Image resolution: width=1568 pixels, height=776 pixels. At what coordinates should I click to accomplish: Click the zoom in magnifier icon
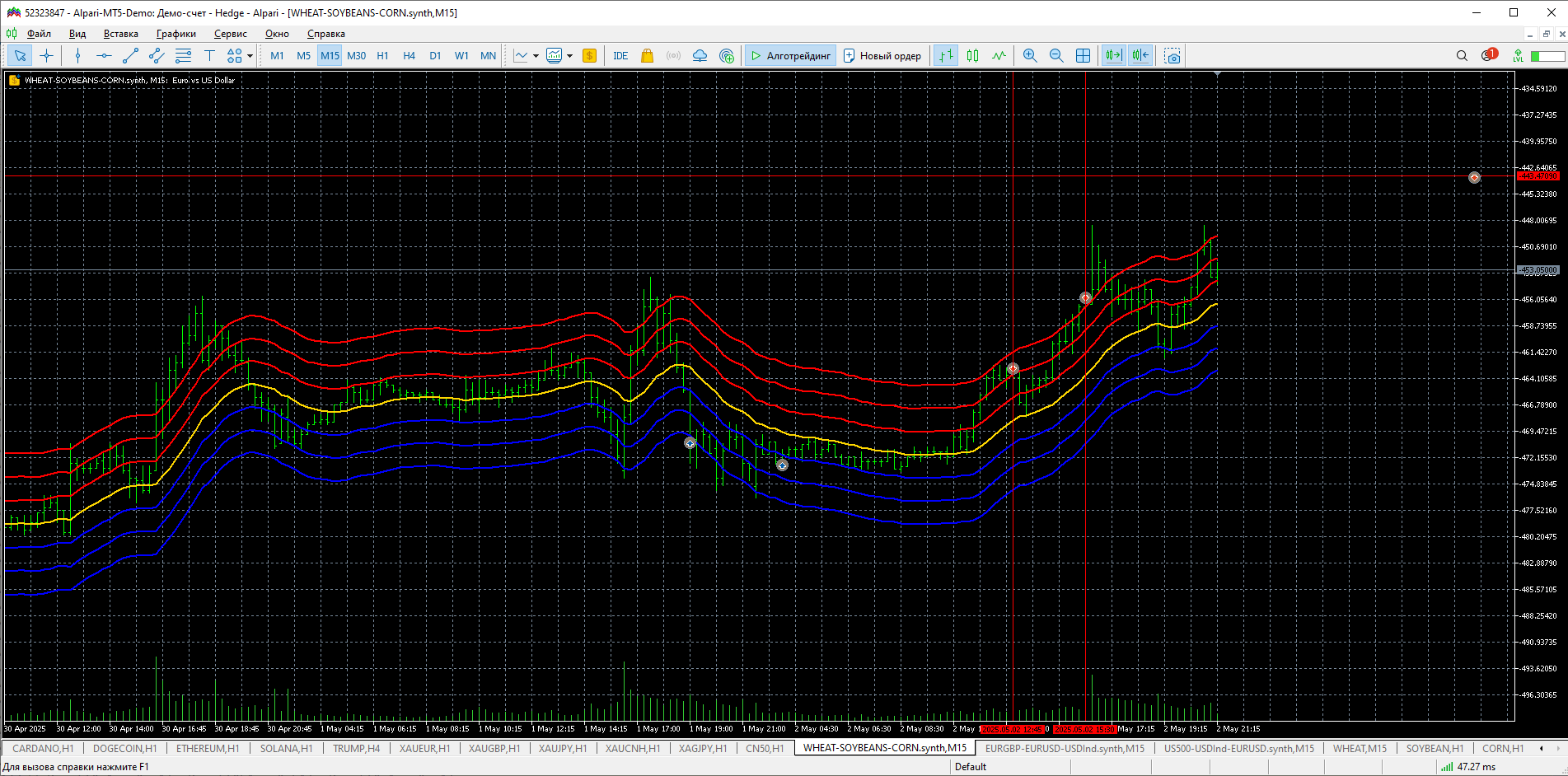coord(1029,56)
